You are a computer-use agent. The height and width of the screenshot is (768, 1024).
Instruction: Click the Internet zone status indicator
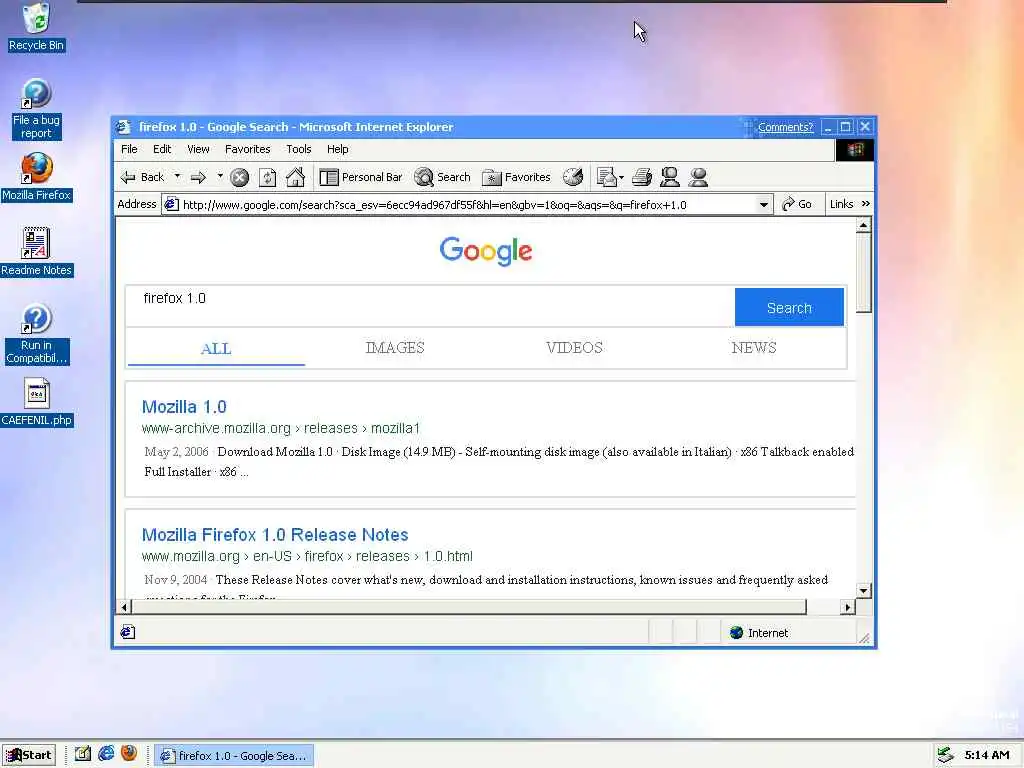pyautogui.click(x=760, y=633)
